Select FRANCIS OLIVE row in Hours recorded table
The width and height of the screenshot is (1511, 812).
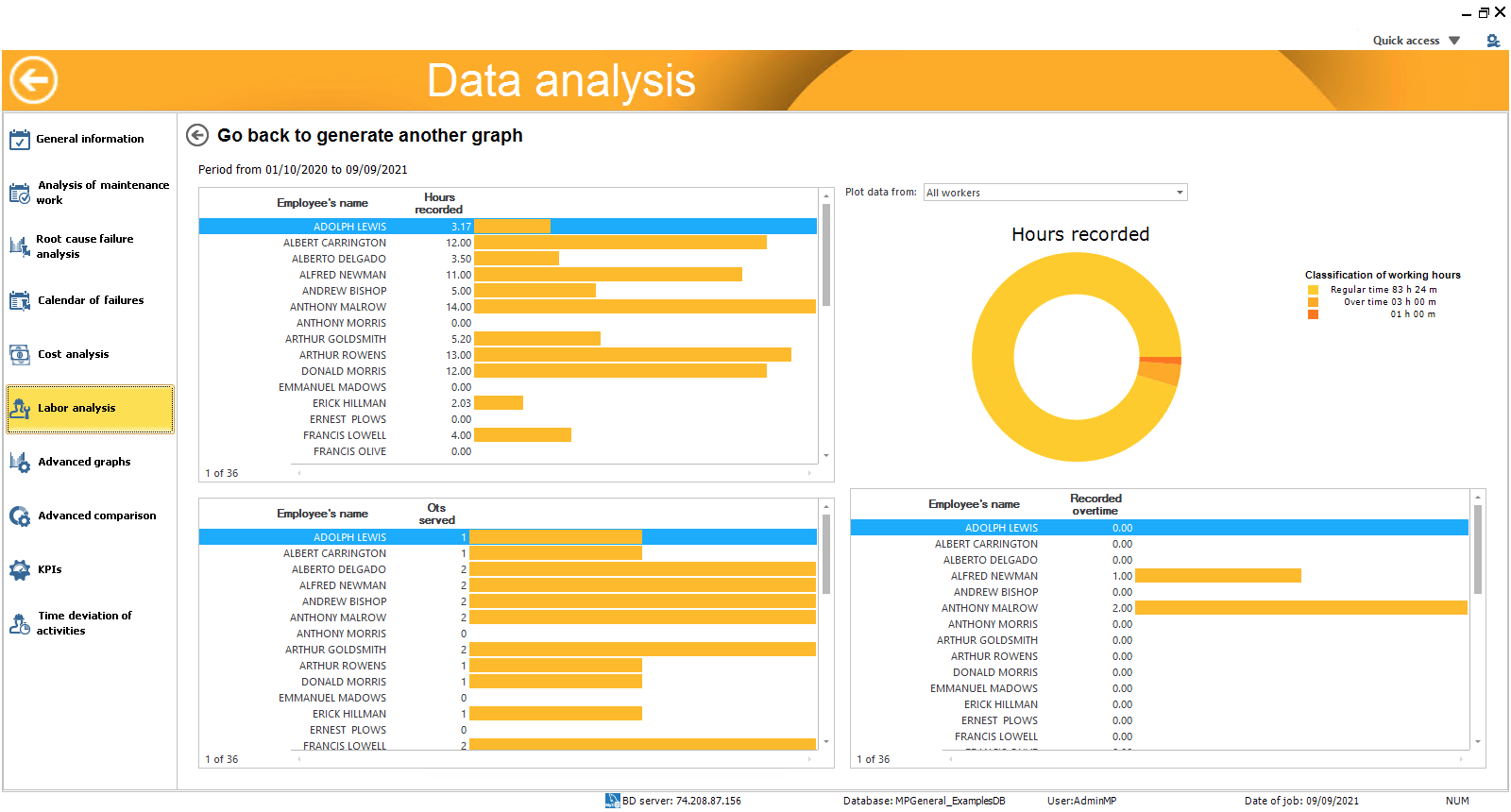coord(508,451)
